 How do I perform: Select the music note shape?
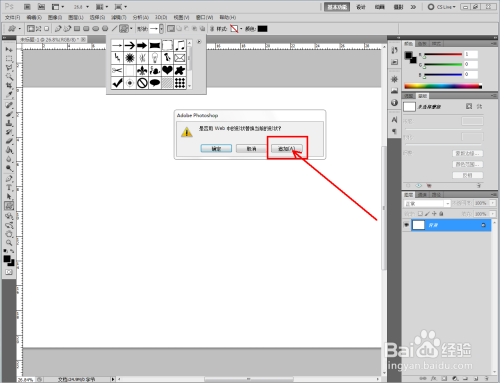click(x=180, y=45)
